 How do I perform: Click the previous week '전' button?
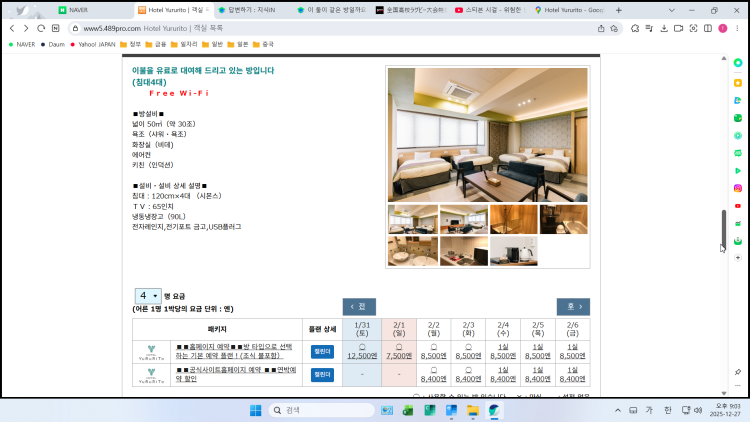pos(358,307)
